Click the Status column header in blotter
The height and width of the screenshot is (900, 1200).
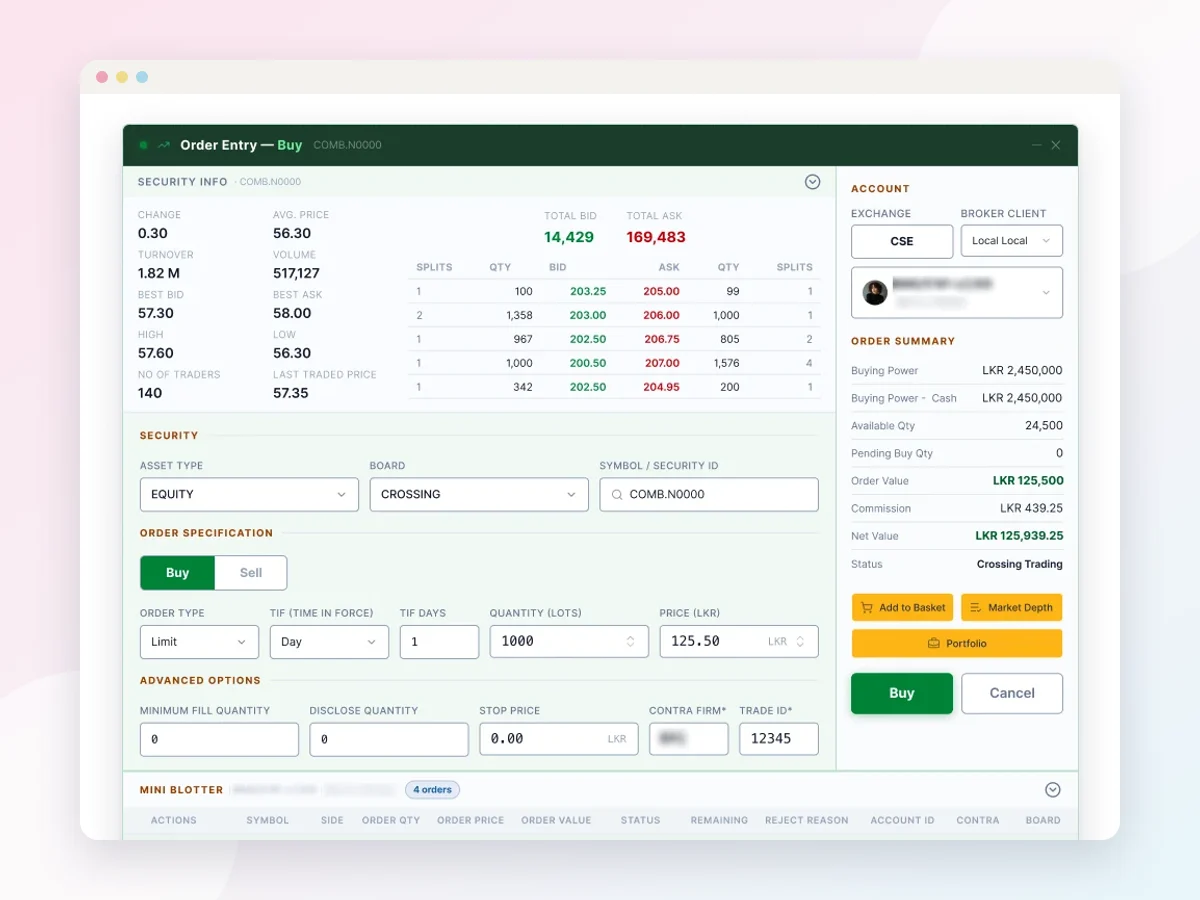pos(640,820)
